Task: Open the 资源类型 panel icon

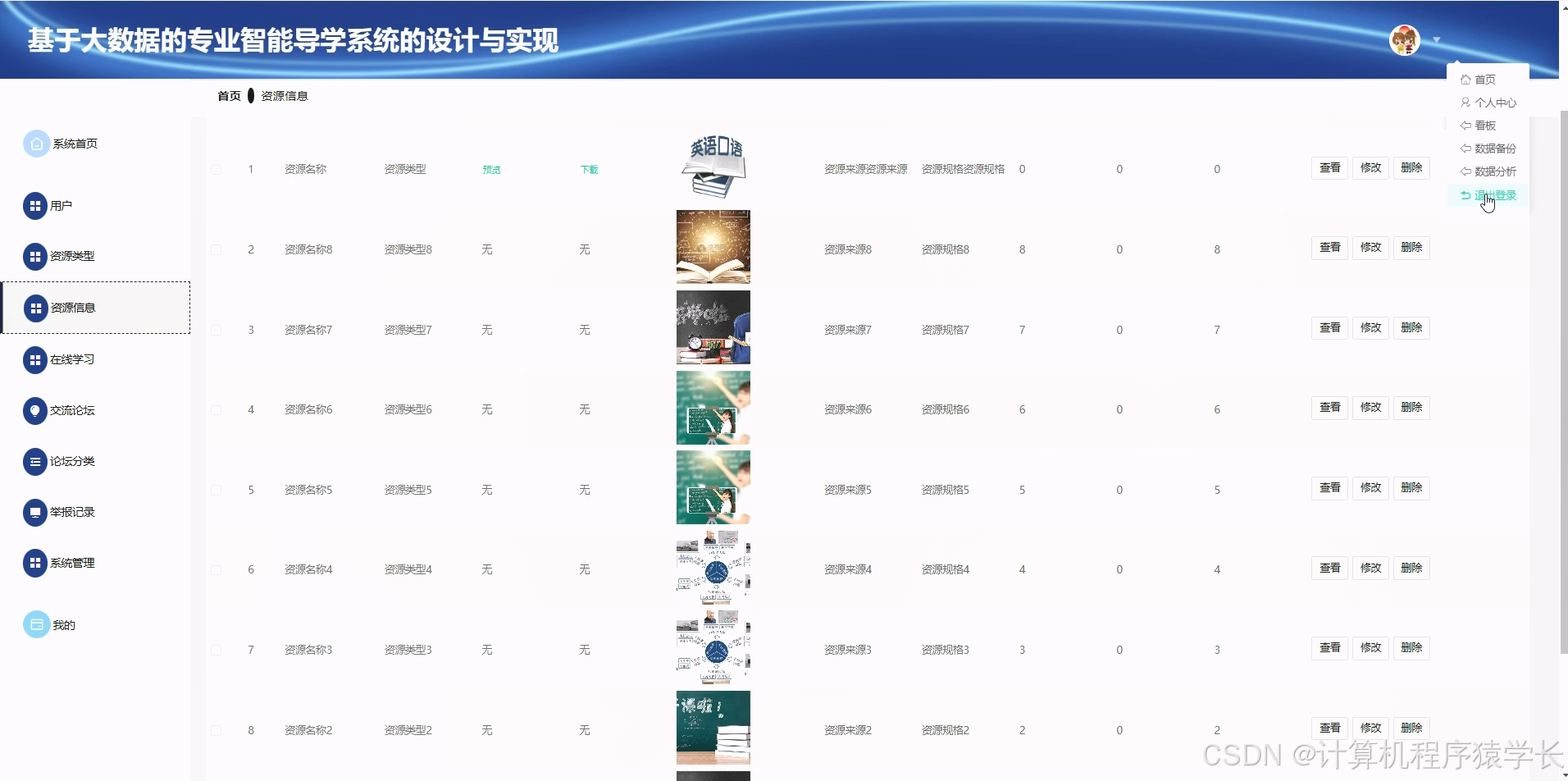Action: pos(35,256)
